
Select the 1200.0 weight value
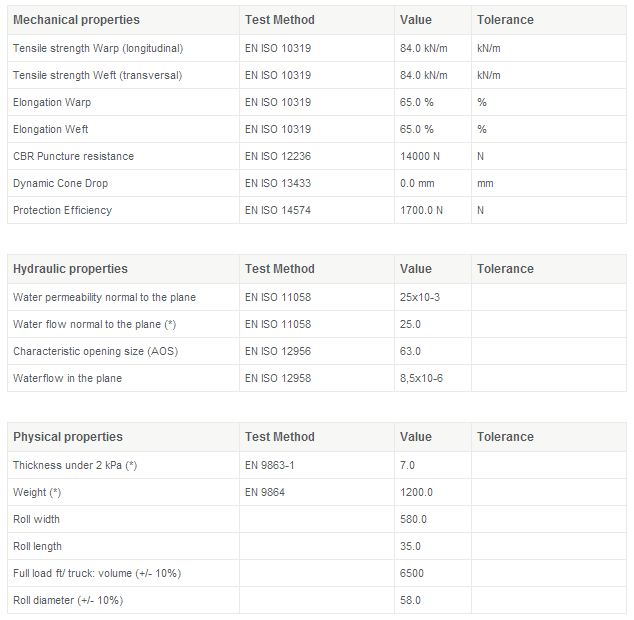tap(416, 492)
